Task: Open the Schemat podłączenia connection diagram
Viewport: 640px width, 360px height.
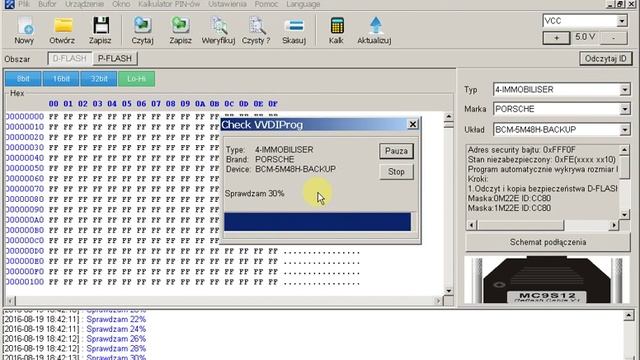Action: tap(548, 242)
